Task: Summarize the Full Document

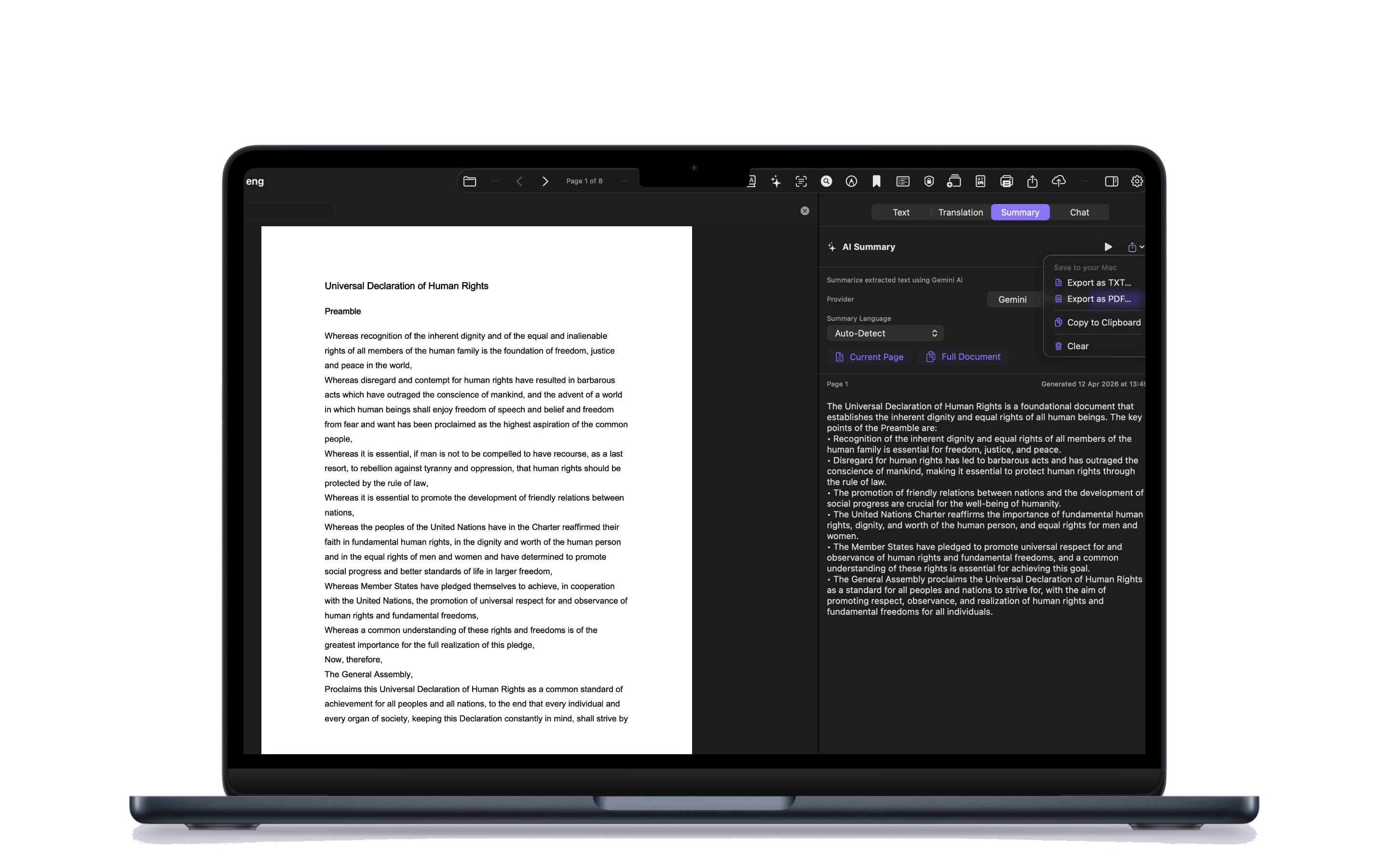Action: coord(963,357)
